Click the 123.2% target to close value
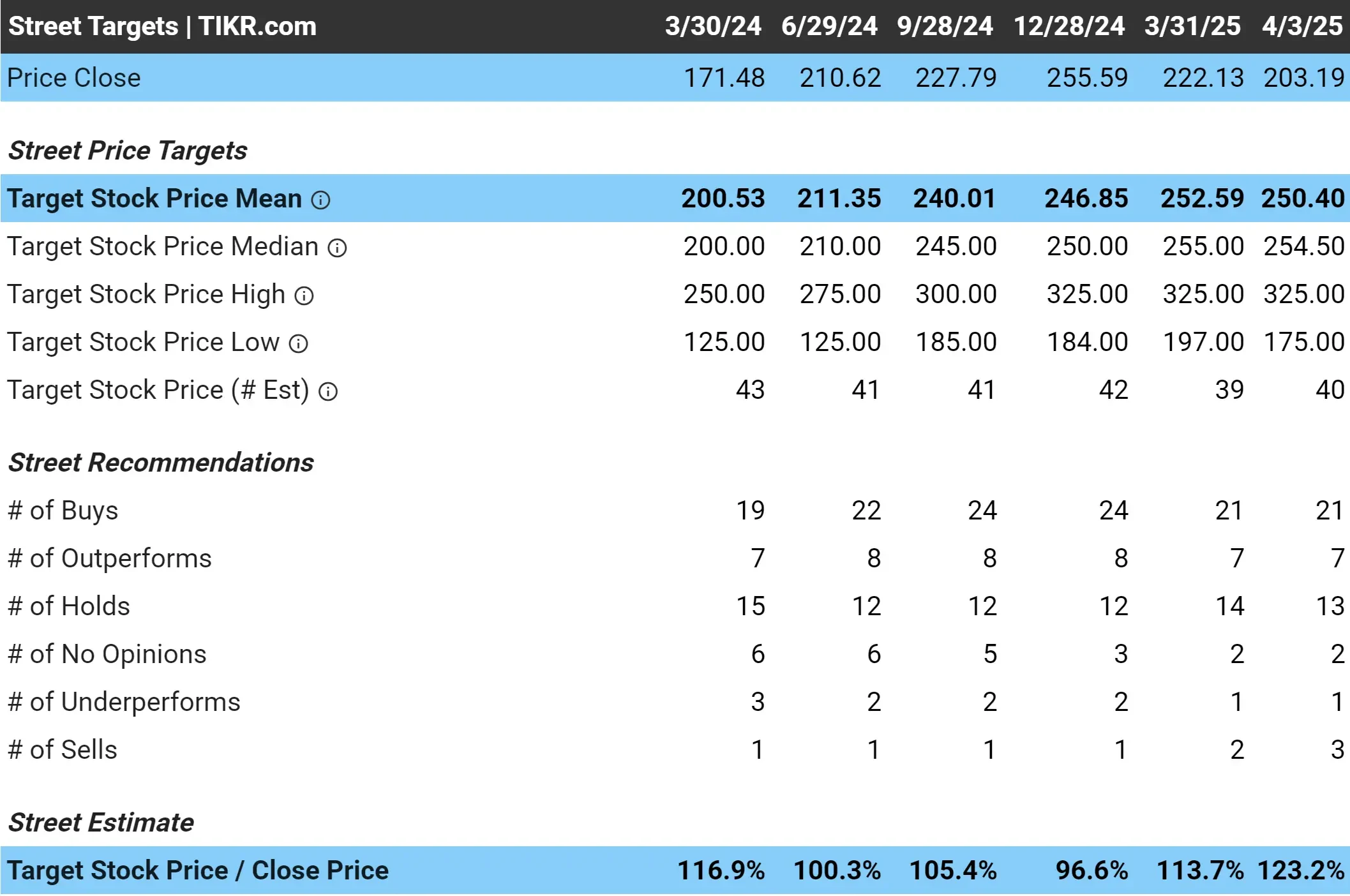 pyautogui.click(x=1300, y=870)
